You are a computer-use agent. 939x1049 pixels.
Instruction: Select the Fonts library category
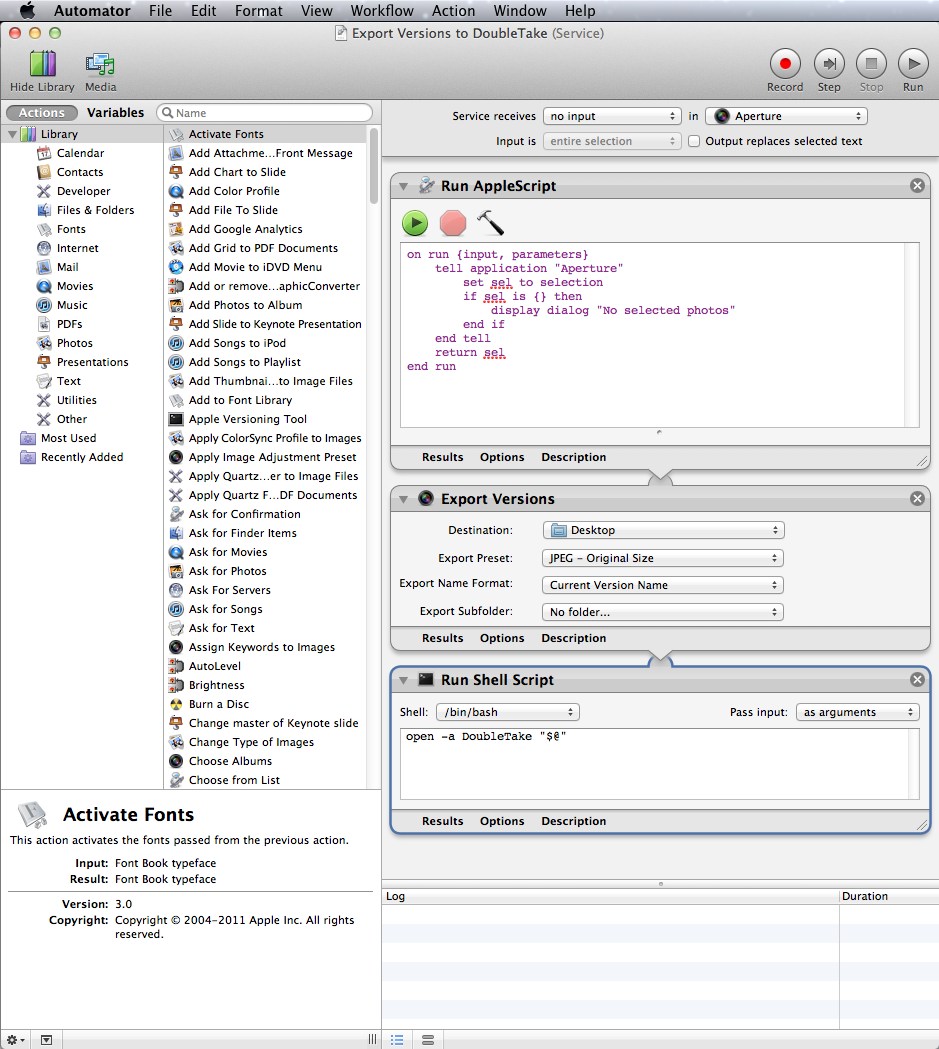pyautogui.click(x=72, y=229)
